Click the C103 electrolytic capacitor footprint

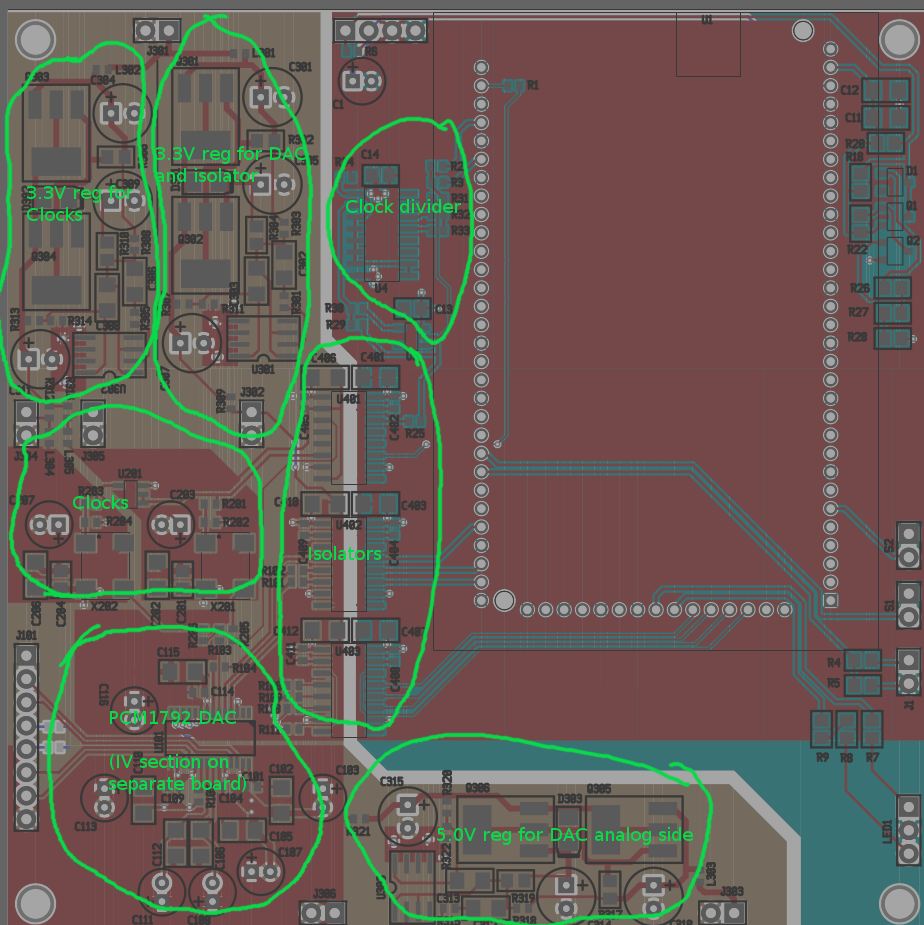322,797
